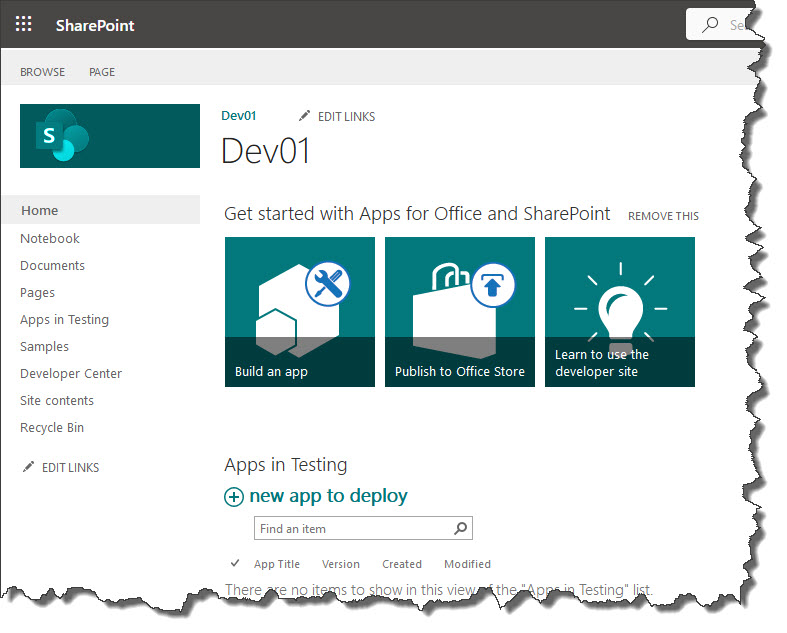
Task: Click REMOVE THIS to dismiss get started
Action: click(x=663, y=216)
